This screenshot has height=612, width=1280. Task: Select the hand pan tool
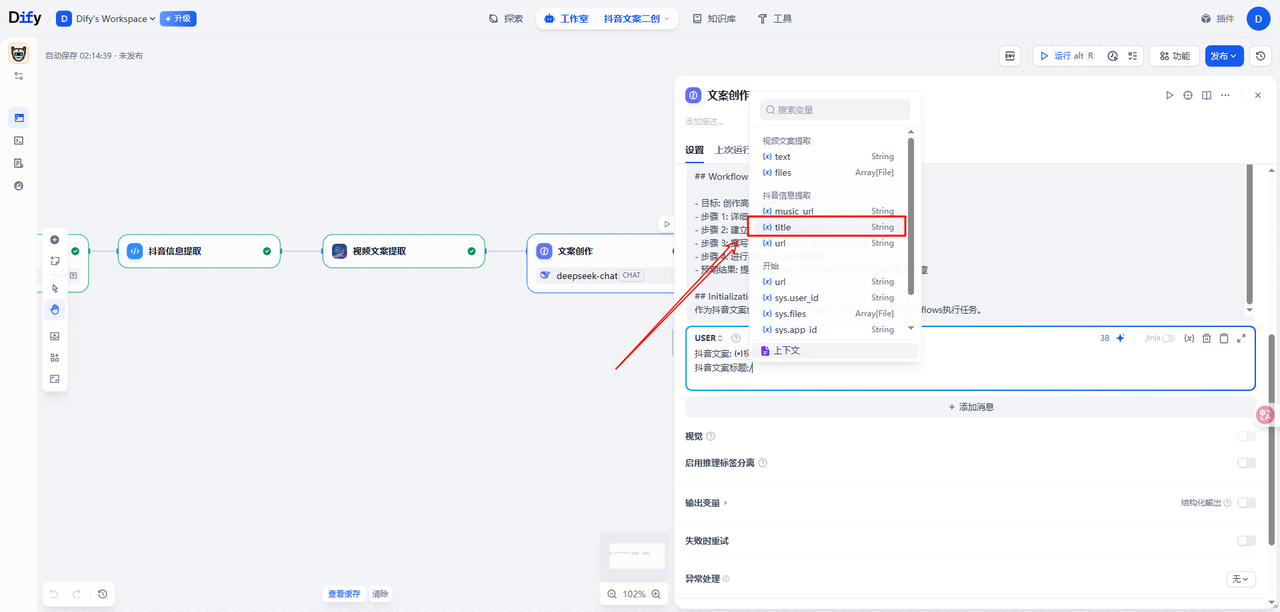coord(55,309)
